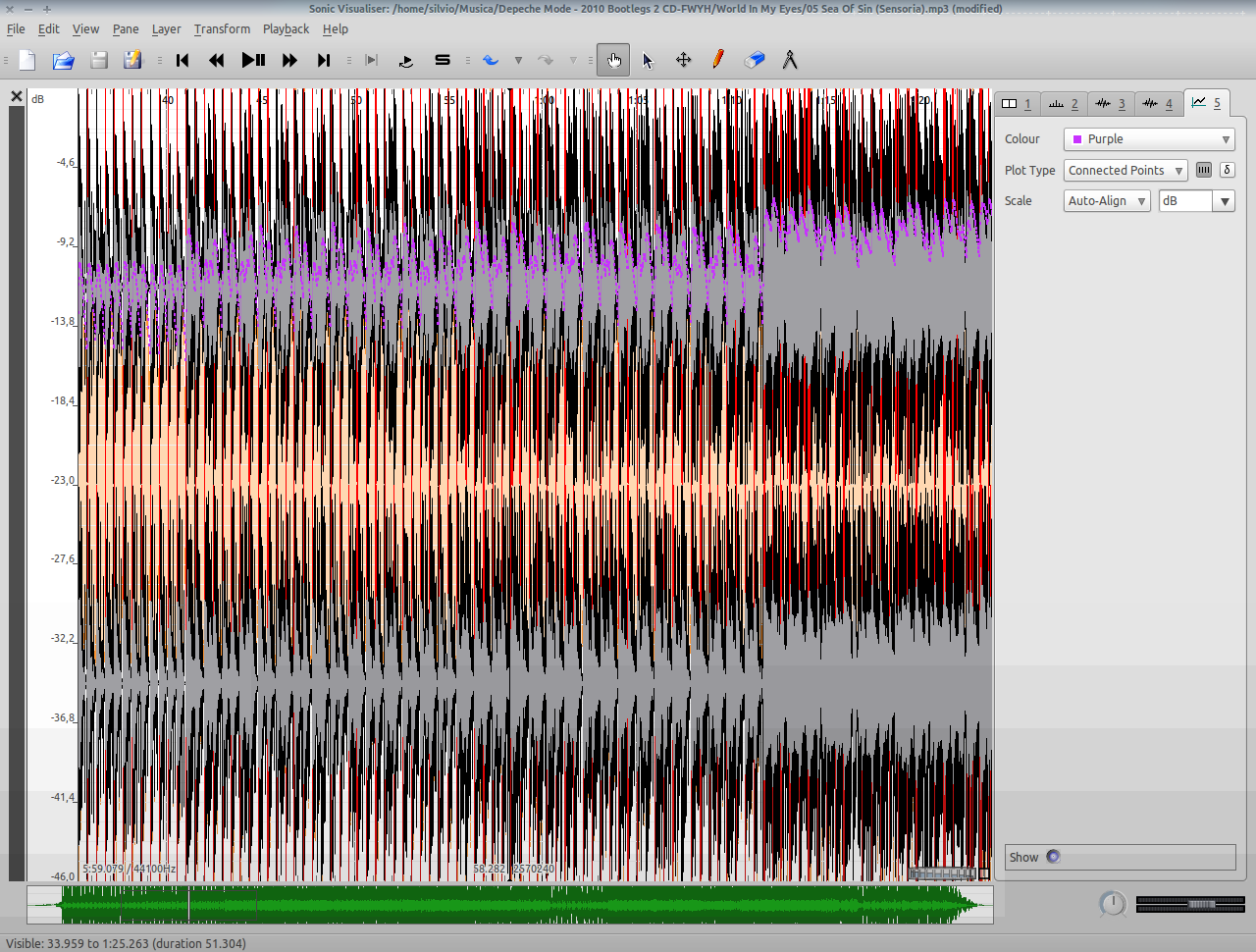
Task: Activate the Draw pencil tool
Action: [x=718, y=60]
